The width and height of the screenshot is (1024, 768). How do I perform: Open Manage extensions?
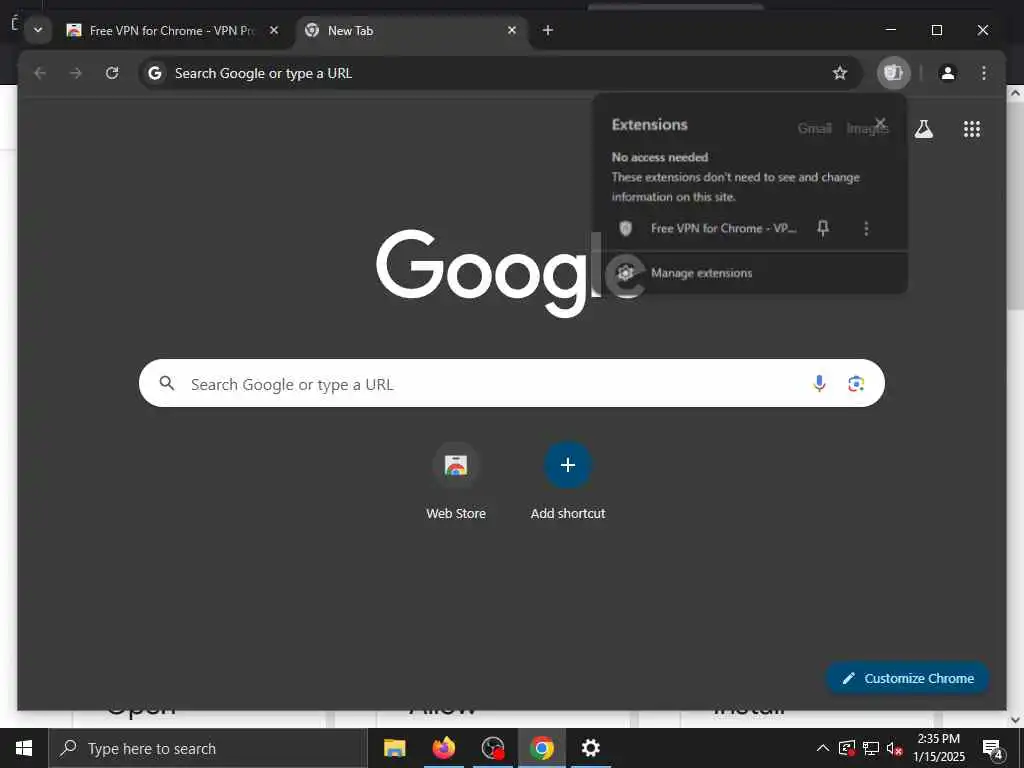click(750, 273)
